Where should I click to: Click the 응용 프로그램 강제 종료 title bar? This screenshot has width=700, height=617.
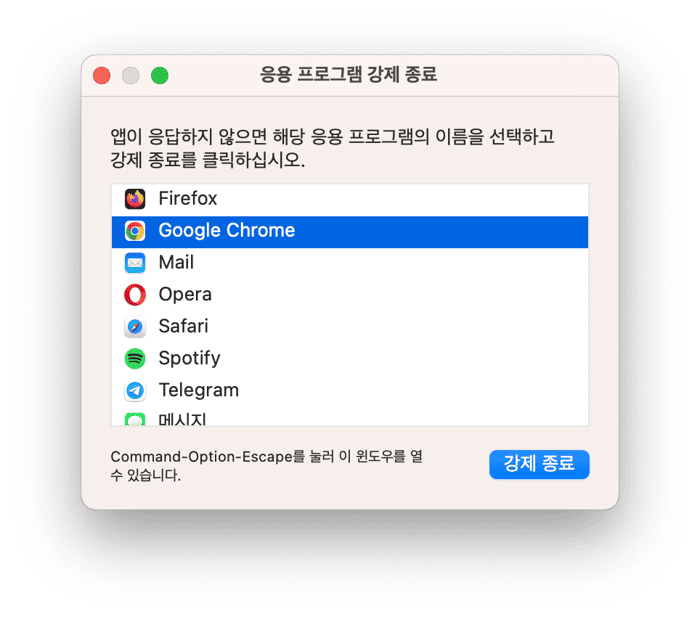(x=349, y=75)
